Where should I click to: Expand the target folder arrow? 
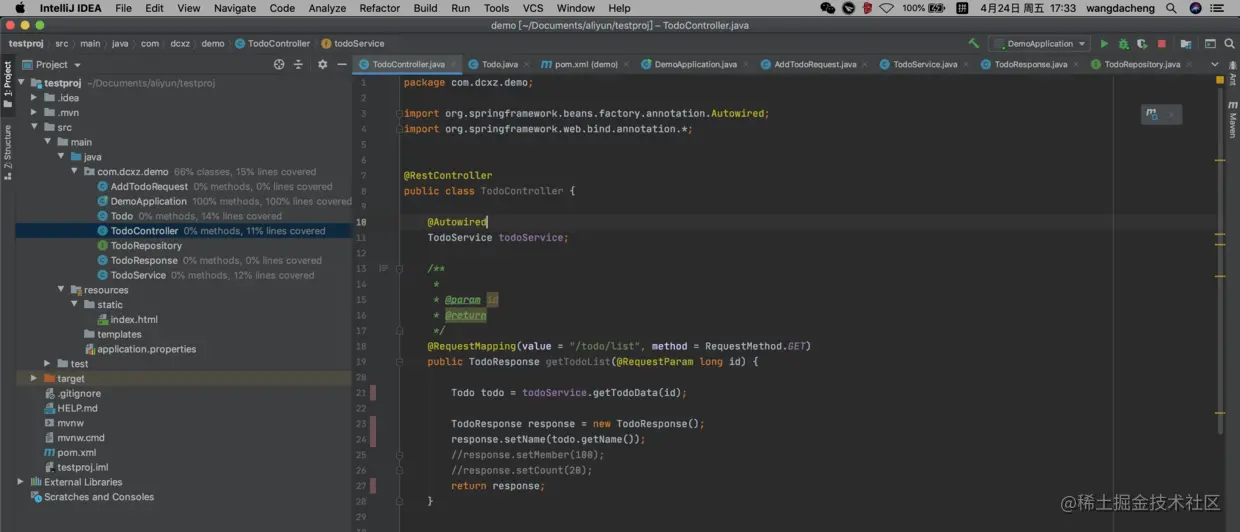pyautogui.click(x=35, y=379)
